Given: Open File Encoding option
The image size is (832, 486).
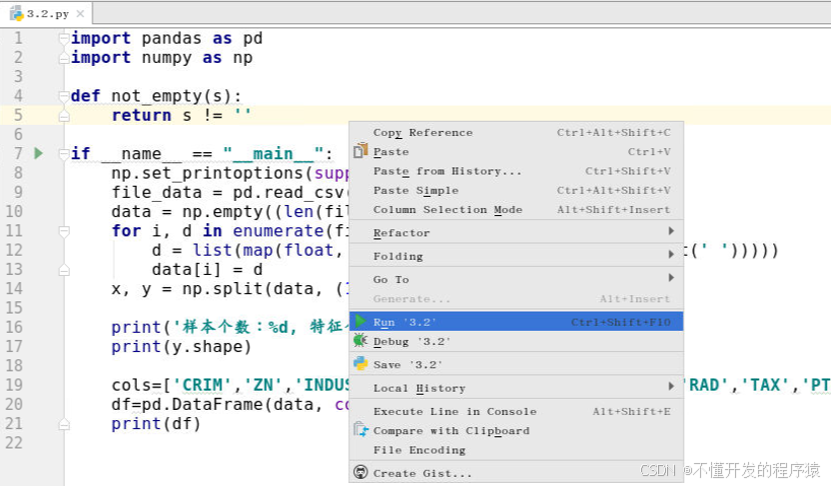Looking at the screenshot, I should 516,450.
